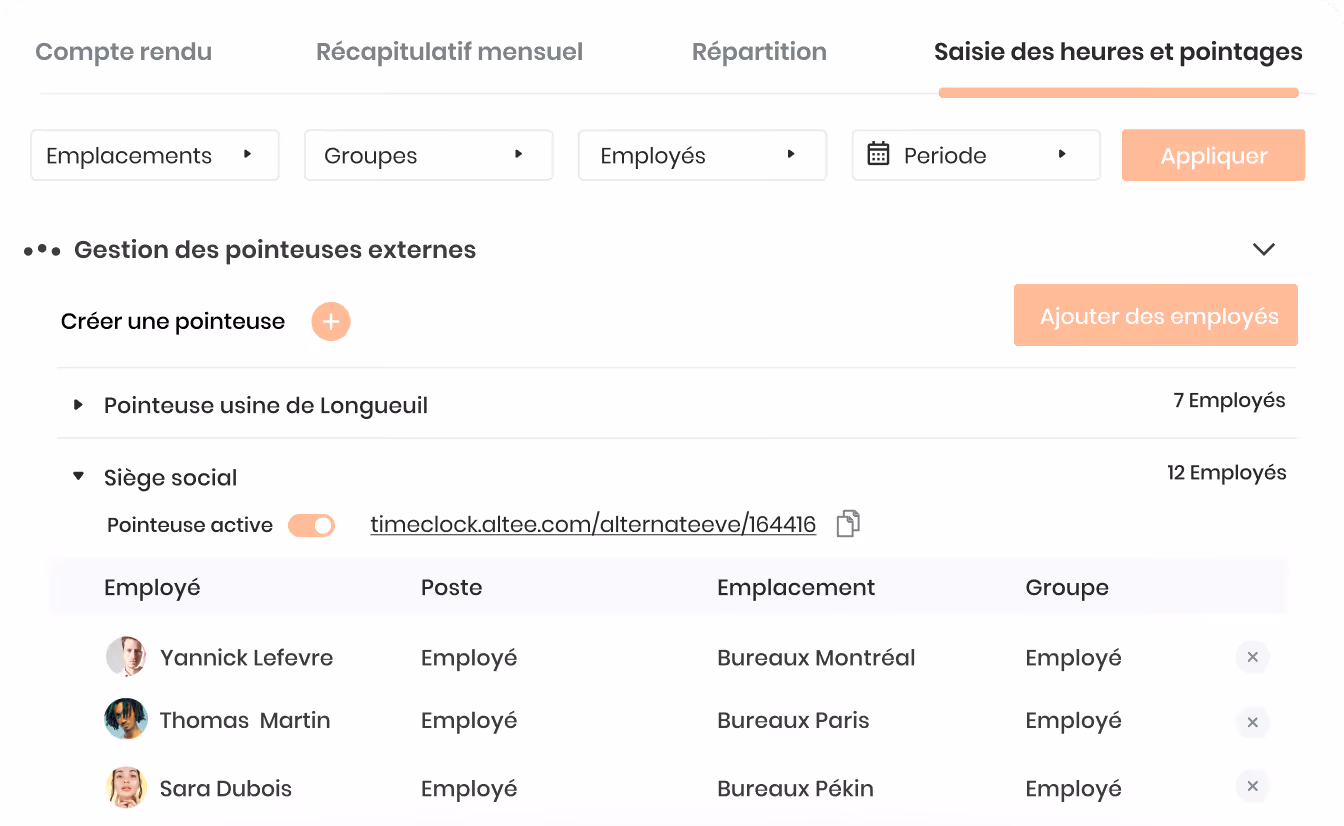The image size is (1344, 826).
Task: Click Thomas Martin's avatar photo
Action: [126, 719]
